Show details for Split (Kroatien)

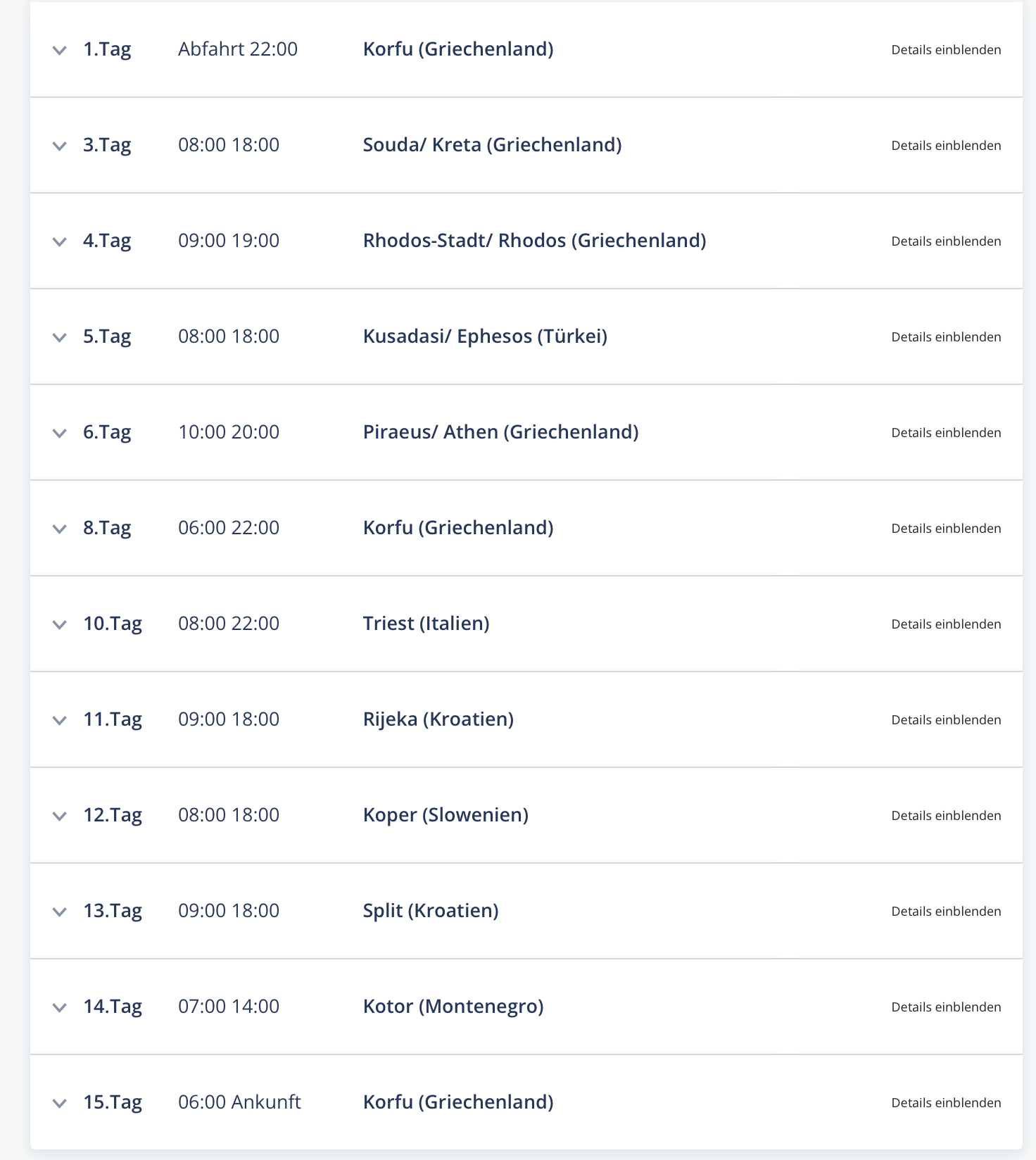[x=946, y=912]
